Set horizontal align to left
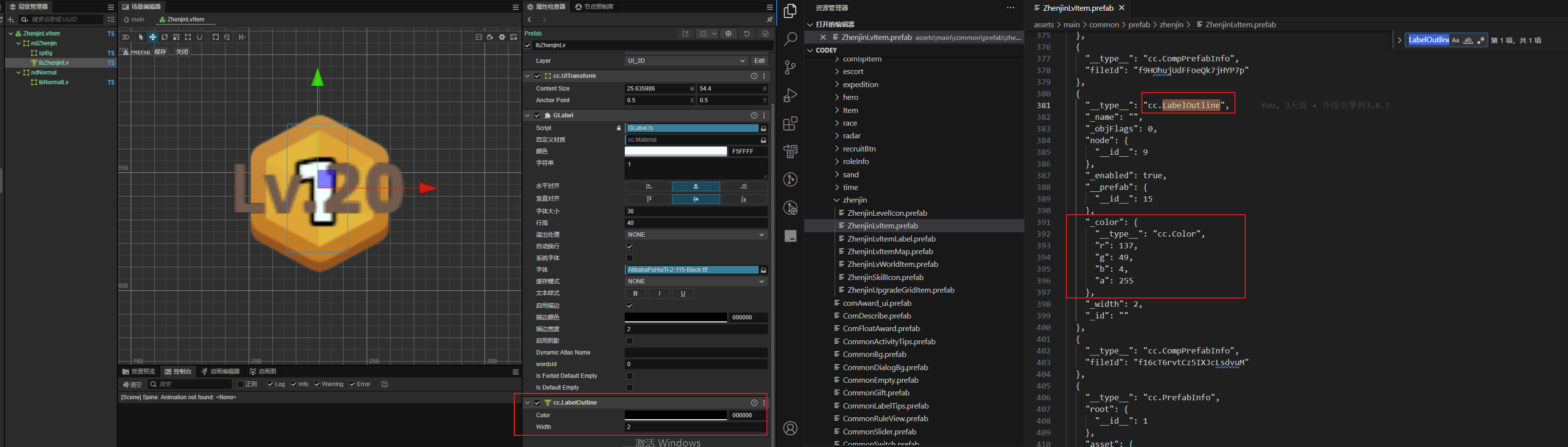The width and height of the screenshot is (1568, 447). (x=648, y=186)
